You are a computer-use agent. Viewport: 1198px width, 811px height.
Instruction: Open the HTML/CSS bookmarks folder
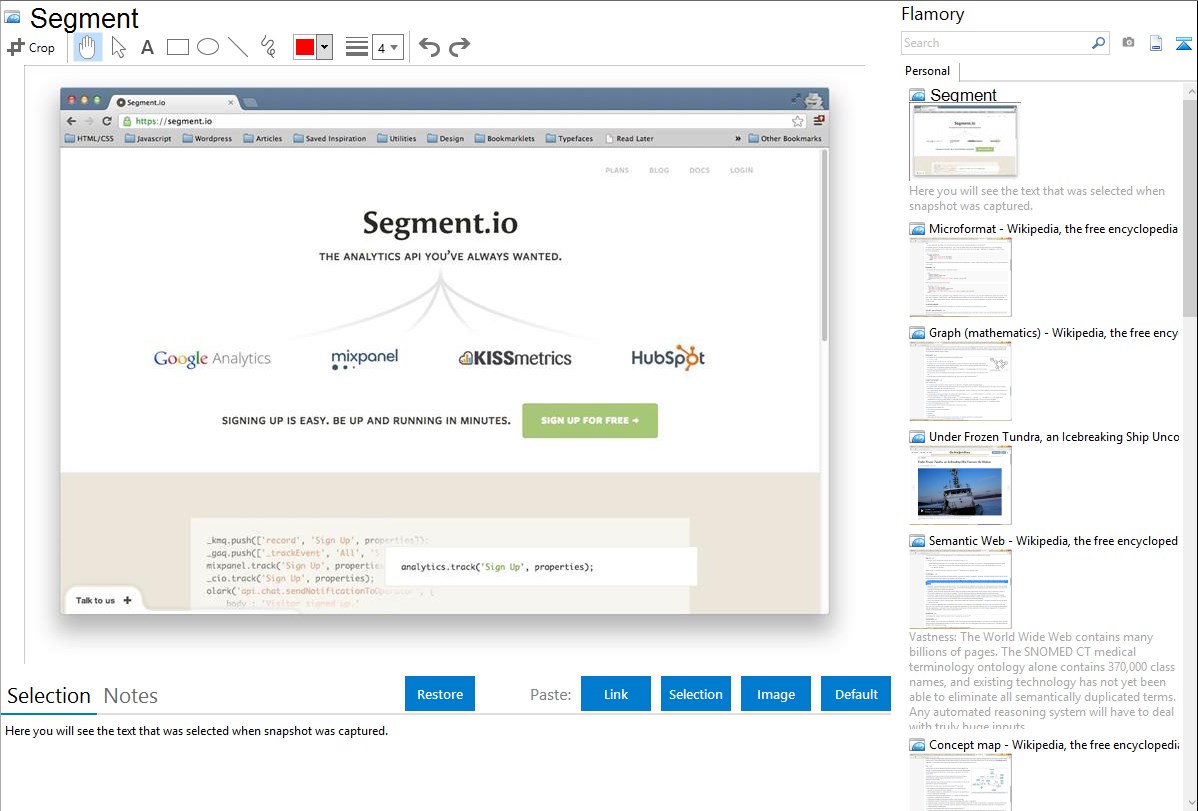tap(89, 138)
